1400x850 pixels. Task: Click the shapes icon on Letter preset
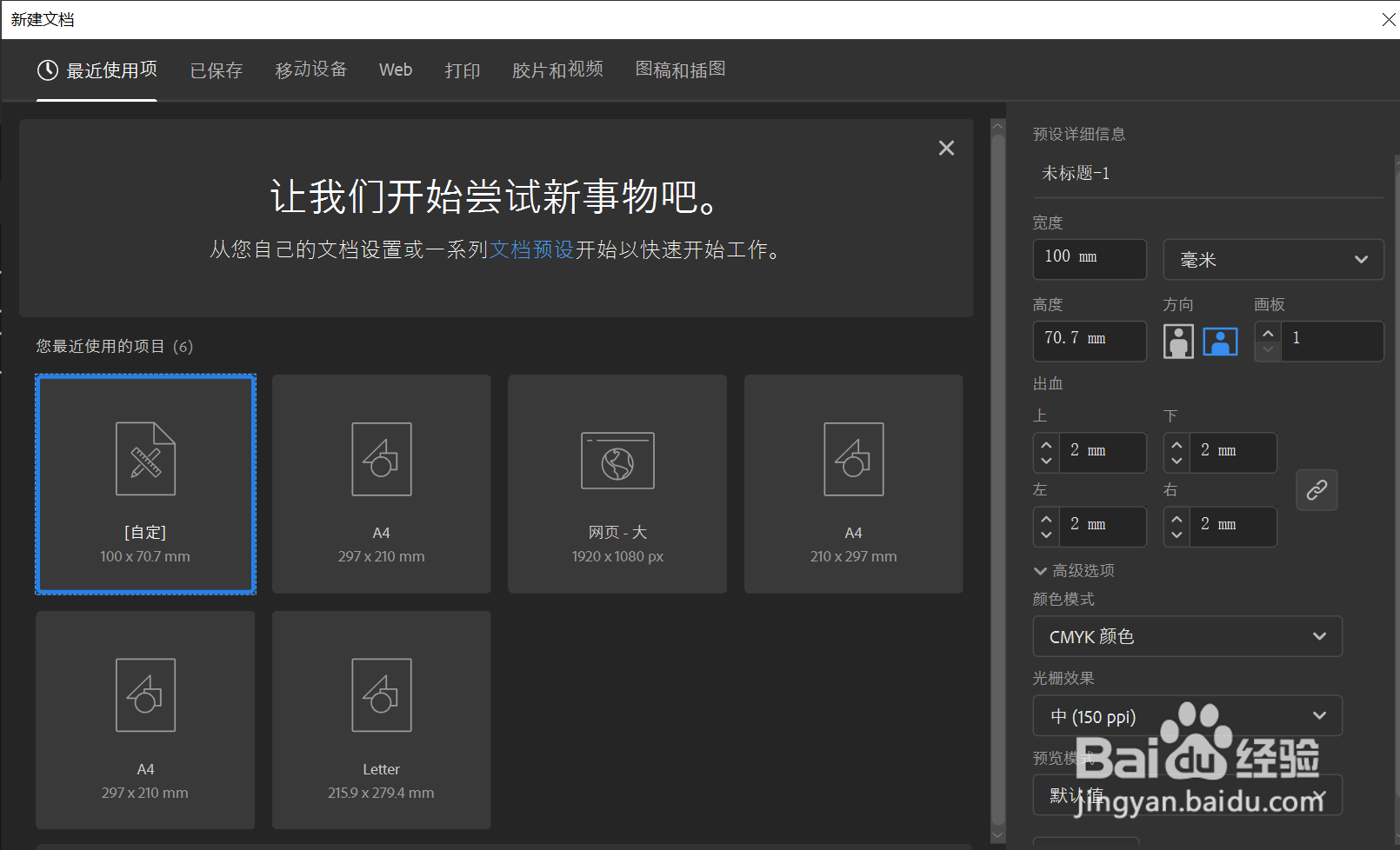point(382,695)
